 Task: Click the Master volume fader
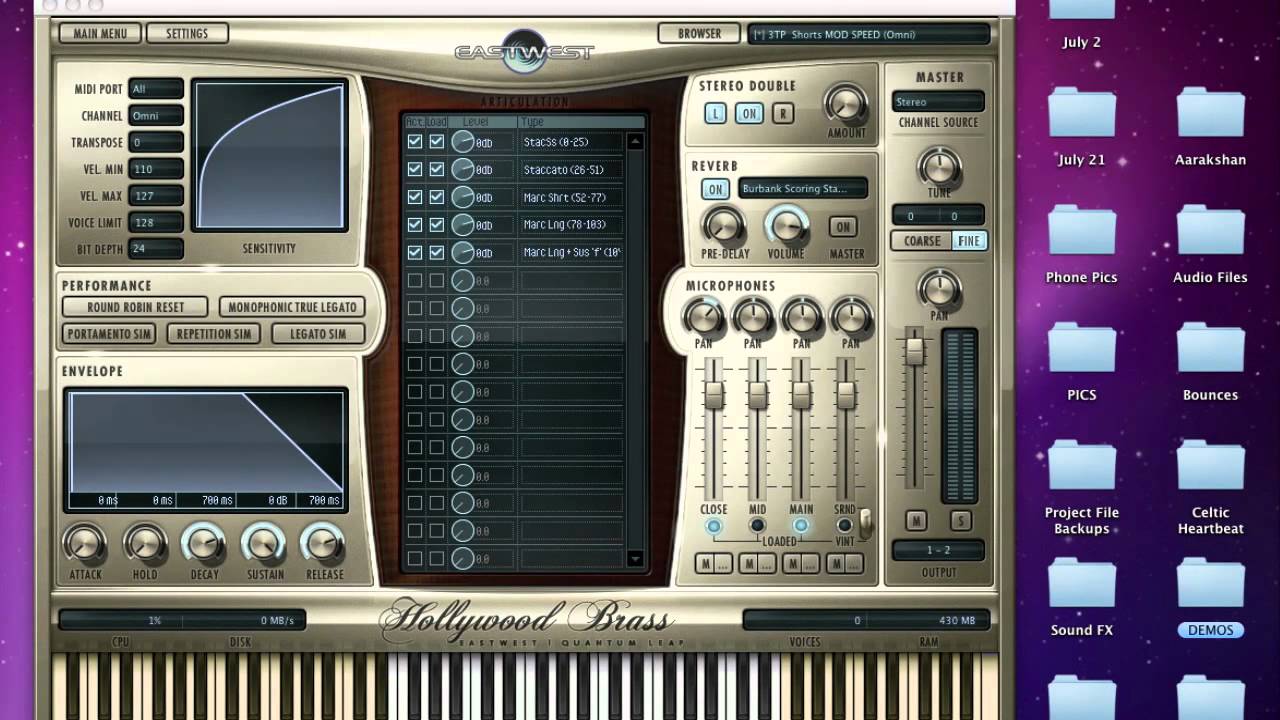tap(913, 350)
